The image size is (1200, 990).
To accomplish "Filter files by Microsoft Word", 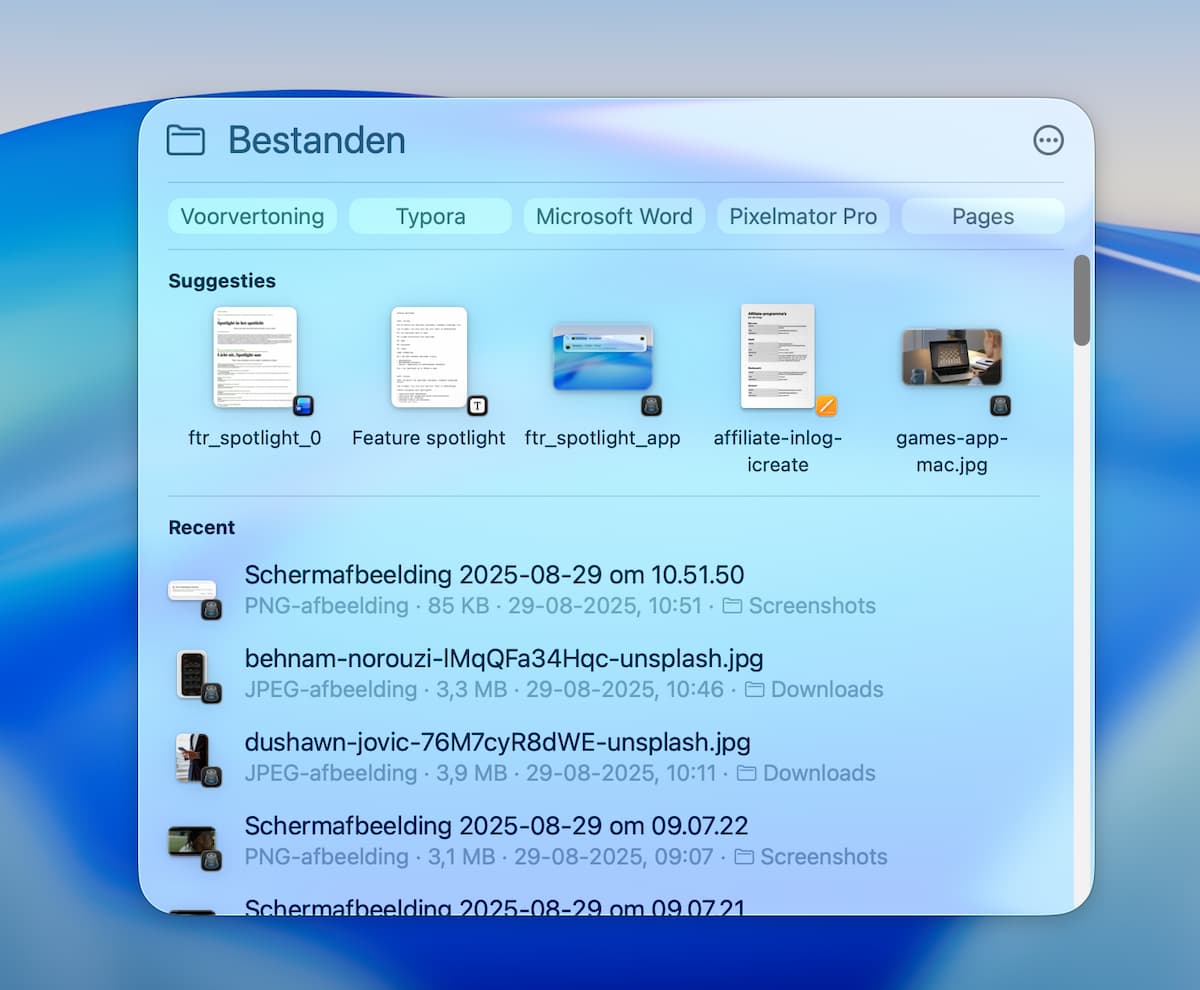I will click(614, 216).
